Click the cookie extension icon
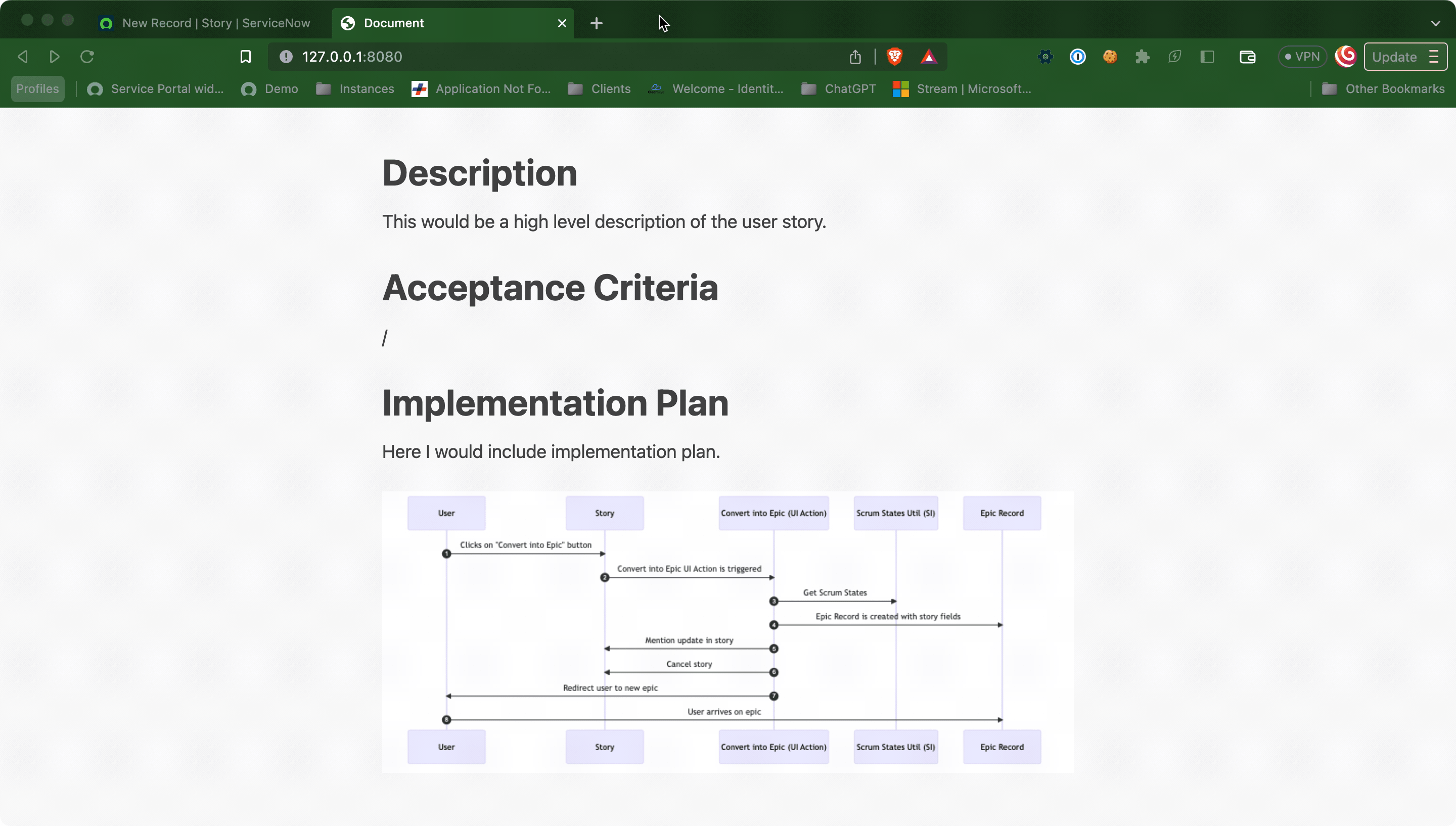The width and height of the screenshot is (1456, 826). click(1109, 57)
